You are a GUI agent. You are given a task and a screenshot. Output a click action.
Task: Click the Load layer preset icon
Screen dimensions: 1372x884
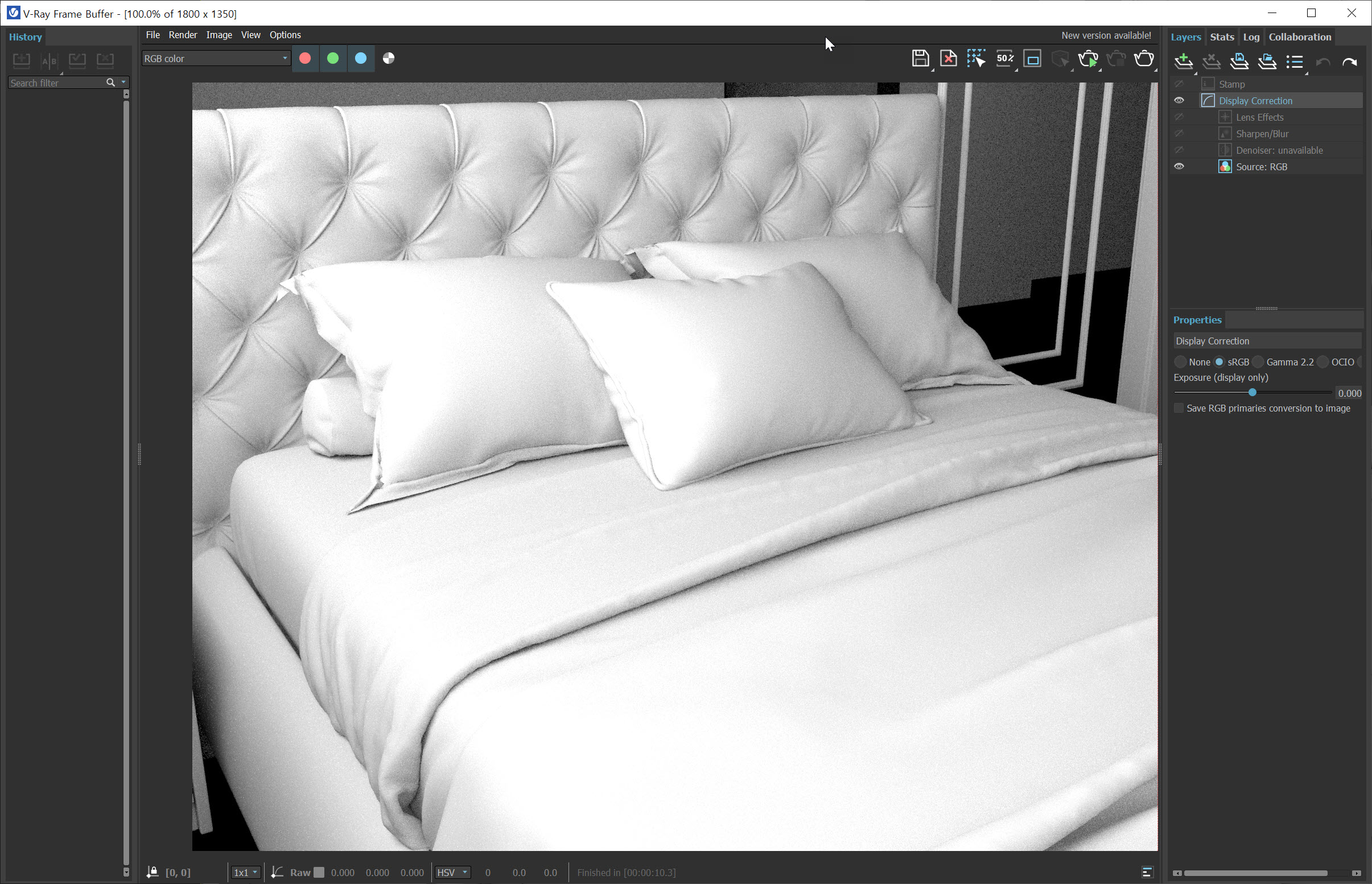click(1267, 61)
